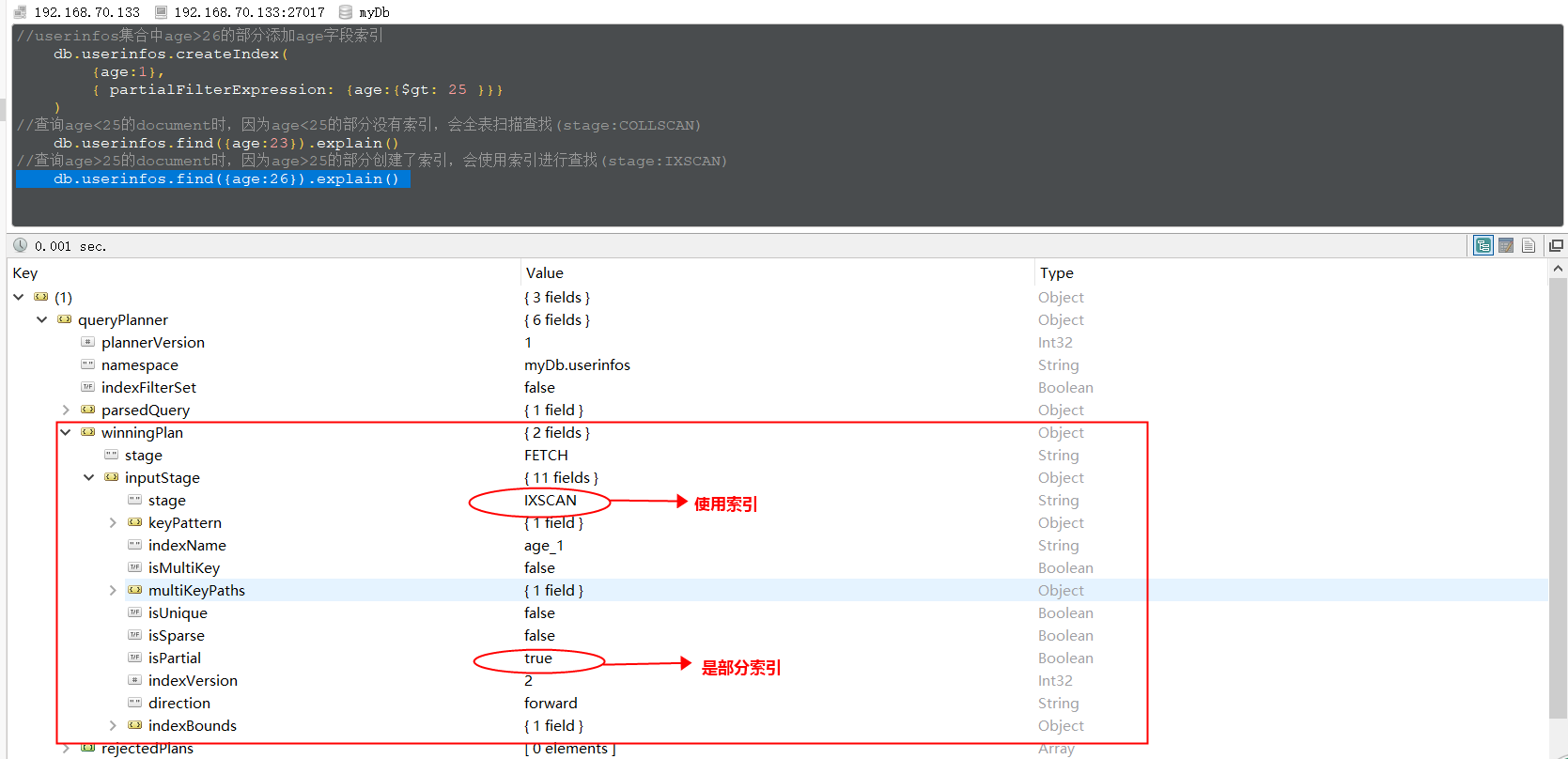Collapse the inputStage node
Screen dimensions: 1568x759
(x=89, y=477)
